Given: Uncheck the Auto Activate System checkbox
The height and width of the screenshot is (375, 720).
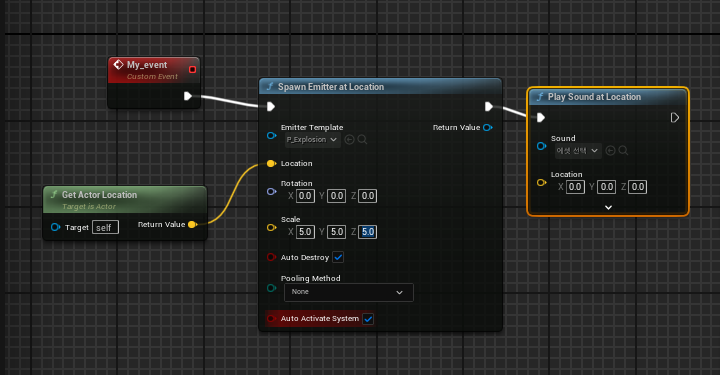Looking at the screenshot, I should [368, 319].
